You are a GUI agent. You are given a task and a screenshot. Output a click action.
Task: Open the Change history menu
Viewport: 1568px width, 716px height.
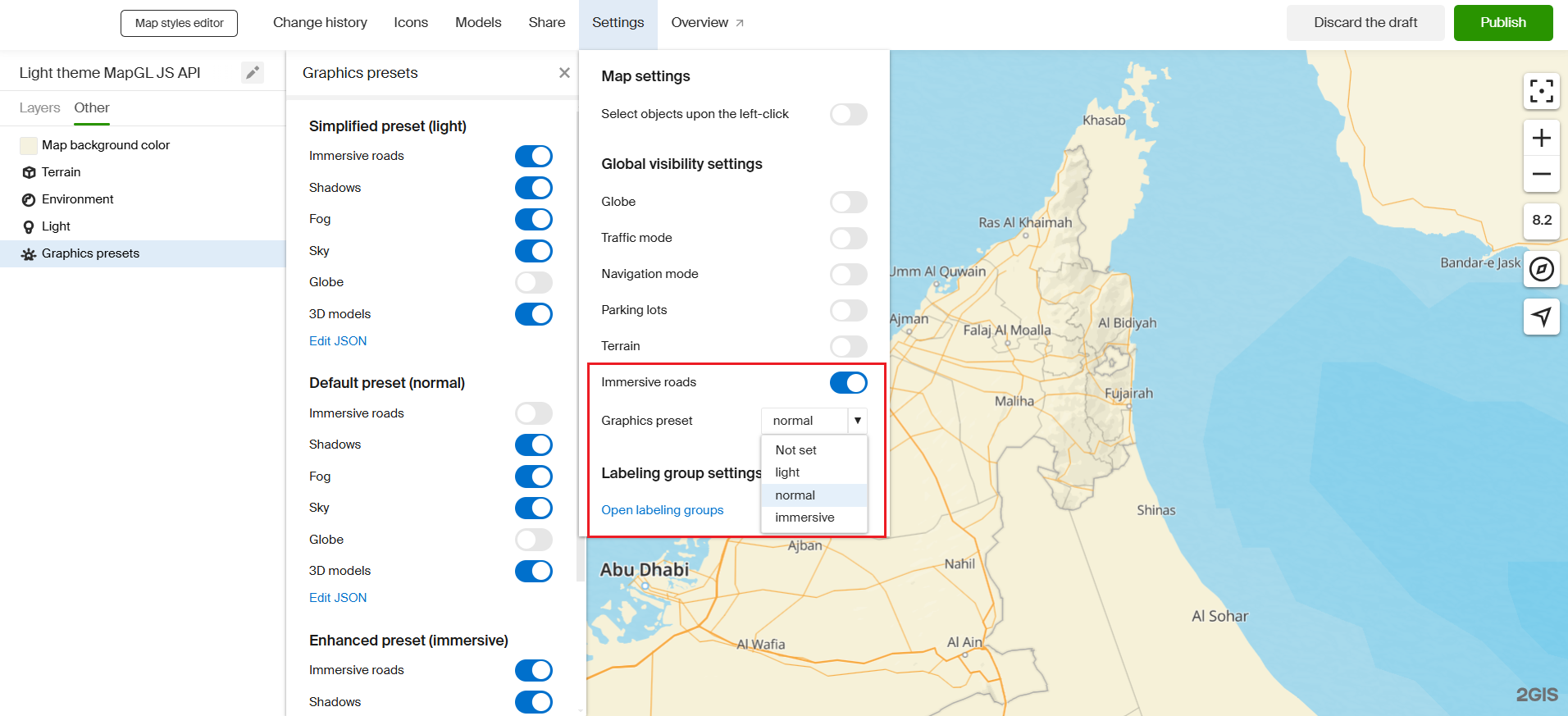point(320,23)
